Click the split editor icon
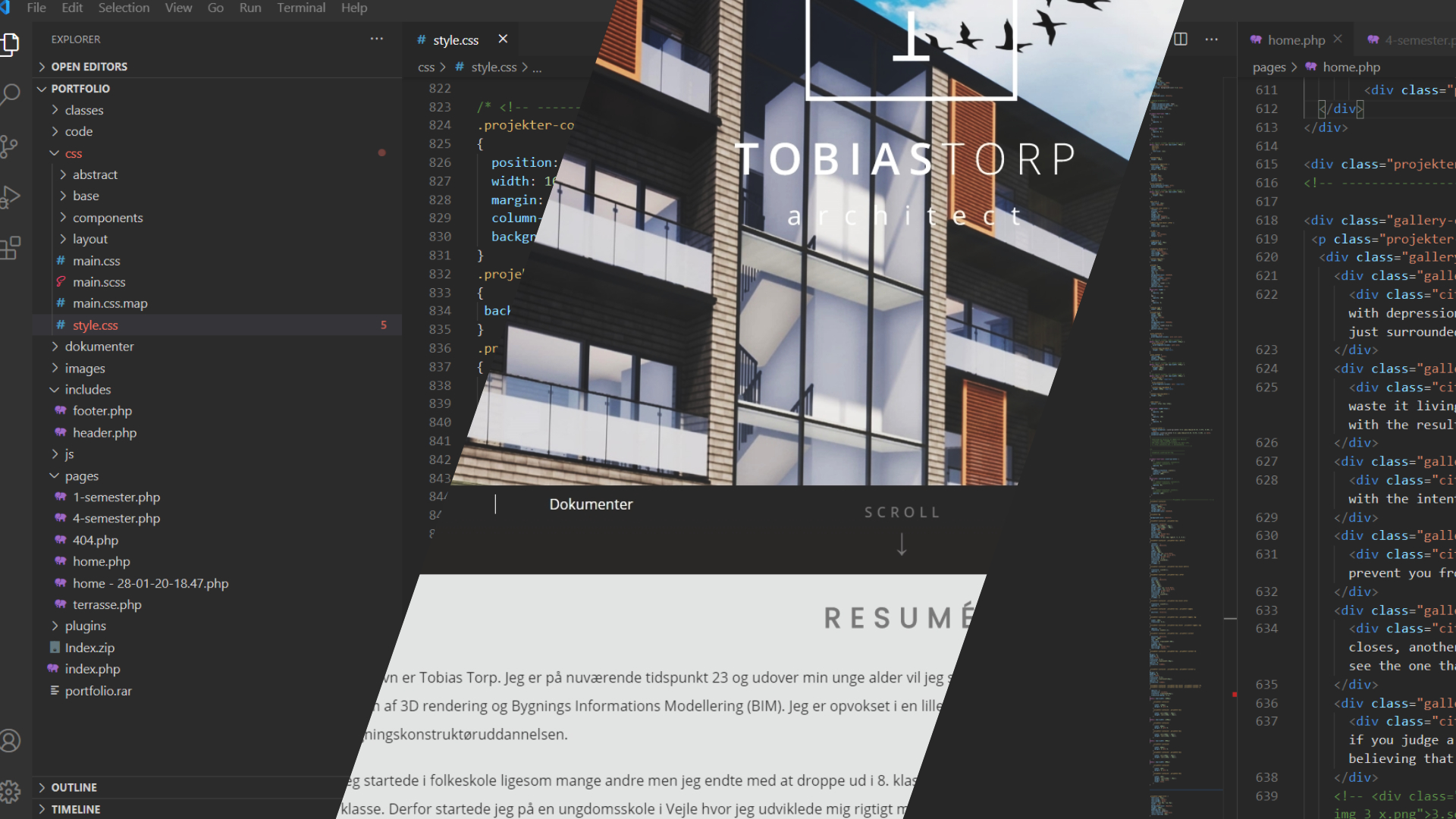This screenshot has width=1456, height=819. pos(1181,39)
